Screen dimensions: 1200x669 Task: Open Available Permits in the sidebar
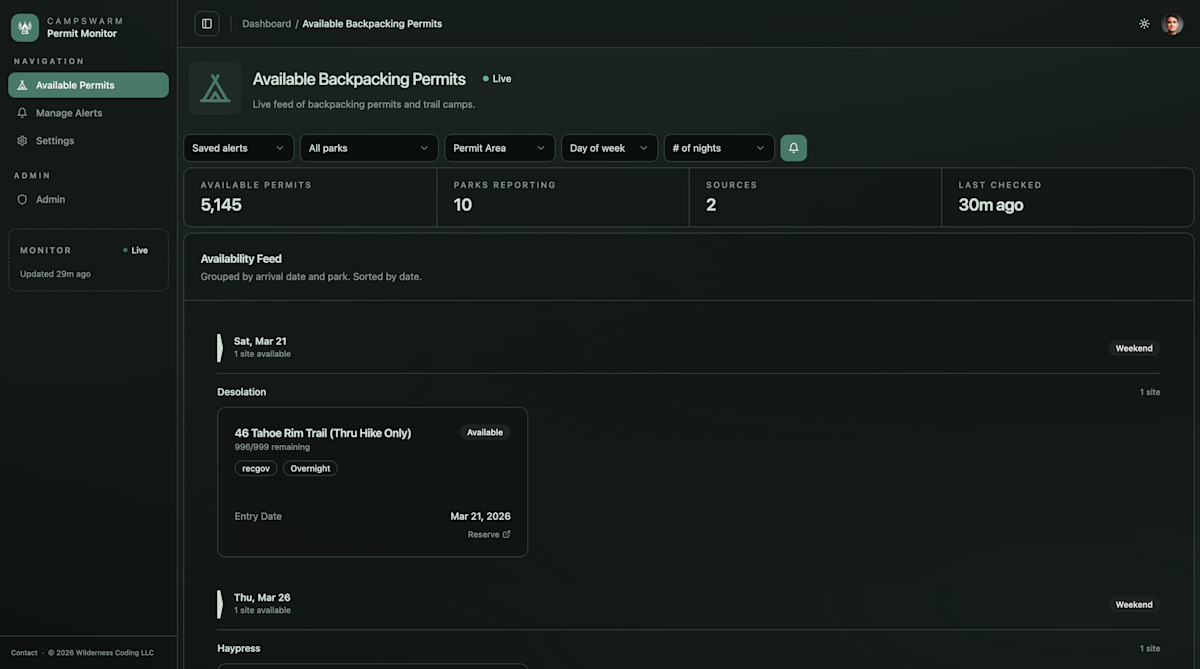pyautogui.click(x=88, y=85)
